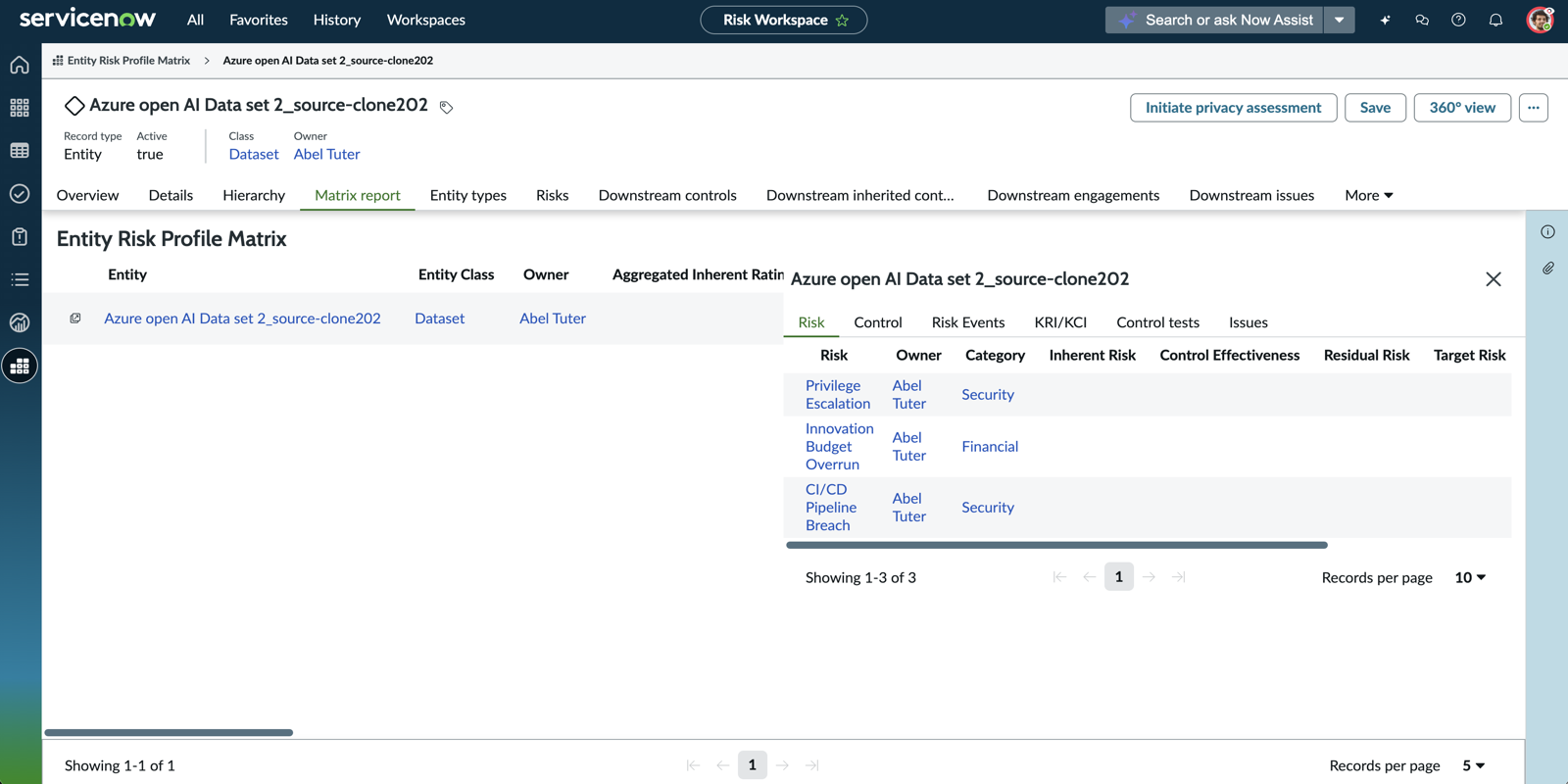Screen dimensions: 1568x784
Task: Open the apps grid icon in sidebar
Action: [x=20, y=108]
